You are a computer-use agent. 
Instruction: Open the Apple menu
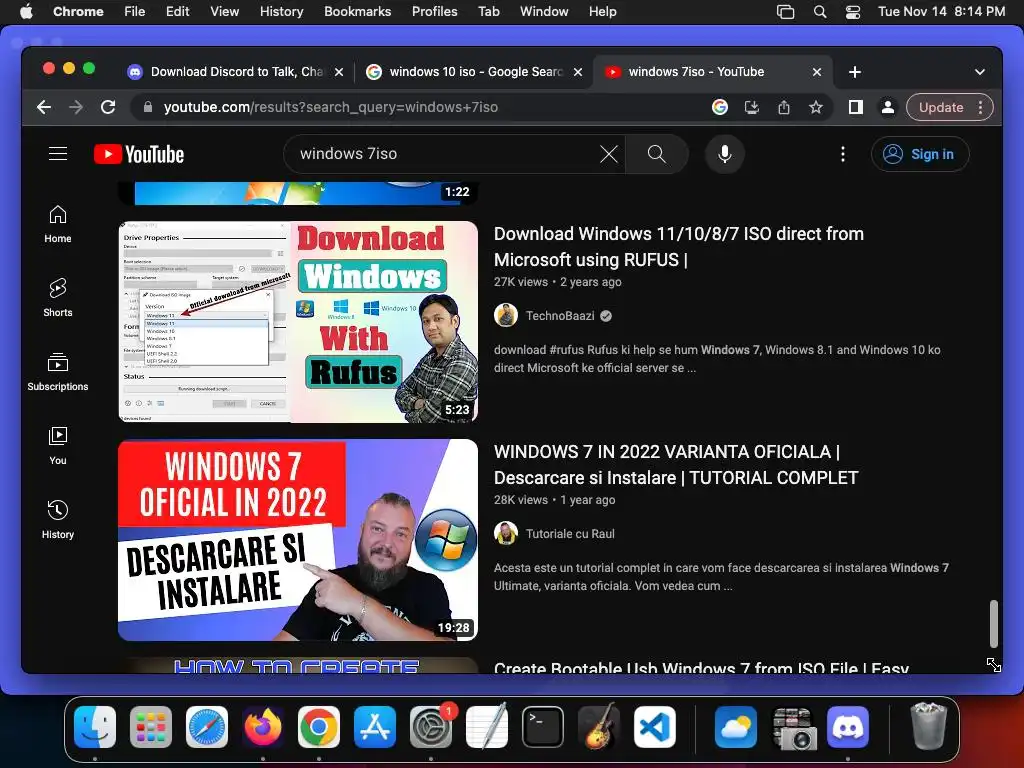[26, 11]
